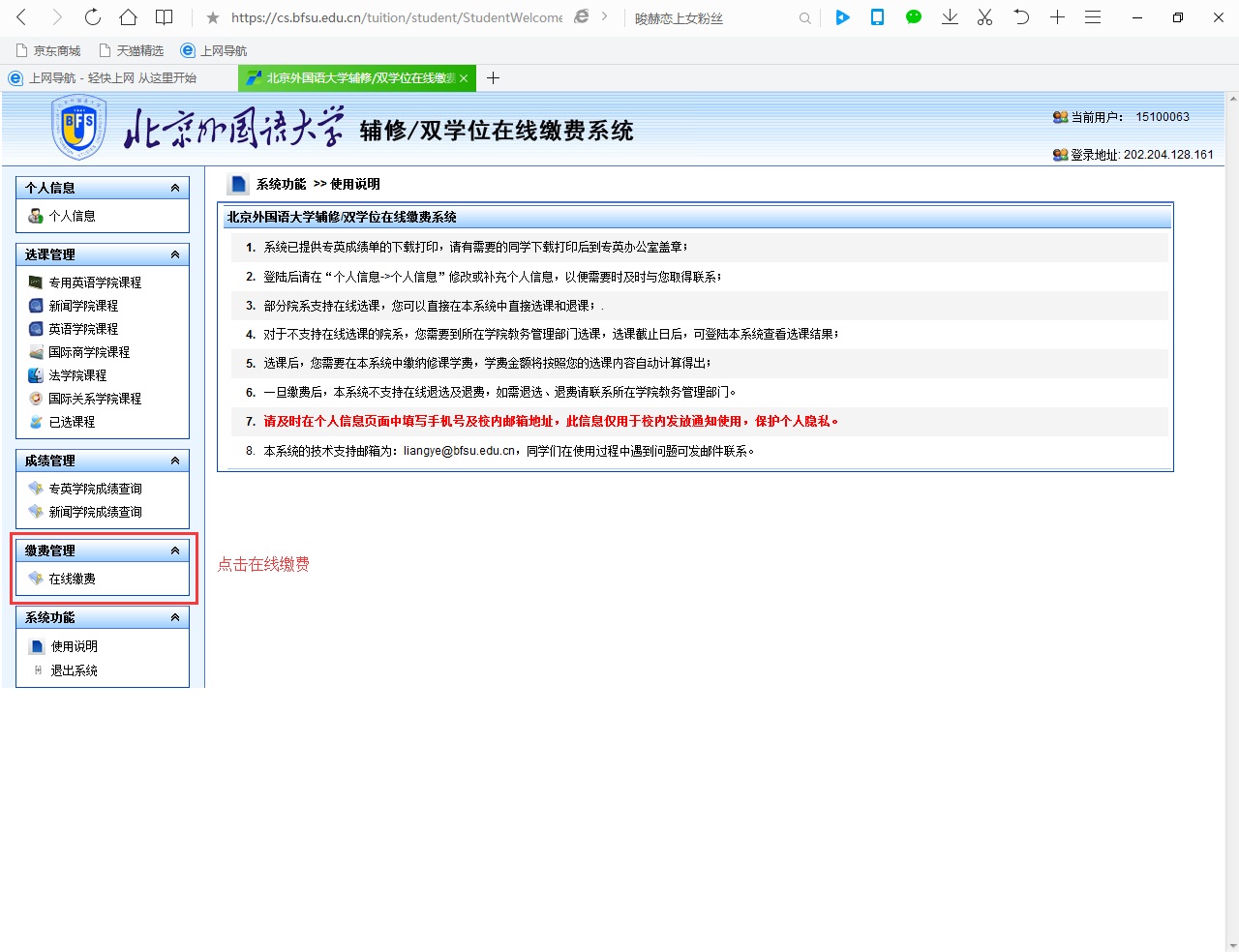Screen dimensions: 1239x952
Task: Open the 京东商城 bookmark
Action: [x=48, y=50]
